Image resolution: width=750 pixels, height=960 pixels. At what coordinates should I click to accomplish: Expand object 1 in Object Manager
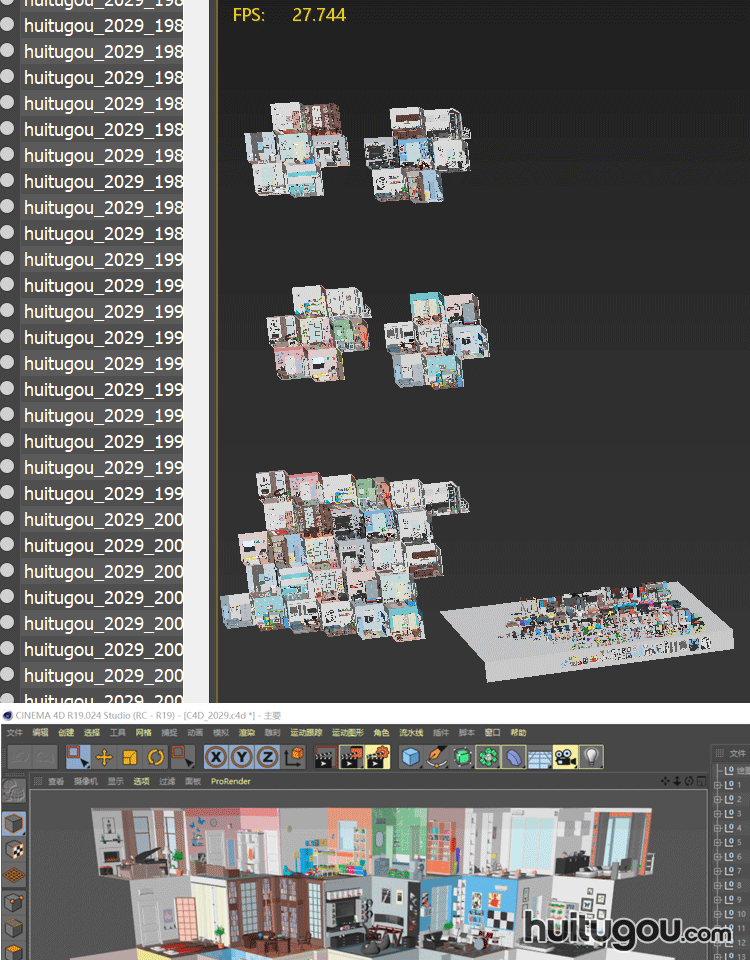(x=718, y=785)
